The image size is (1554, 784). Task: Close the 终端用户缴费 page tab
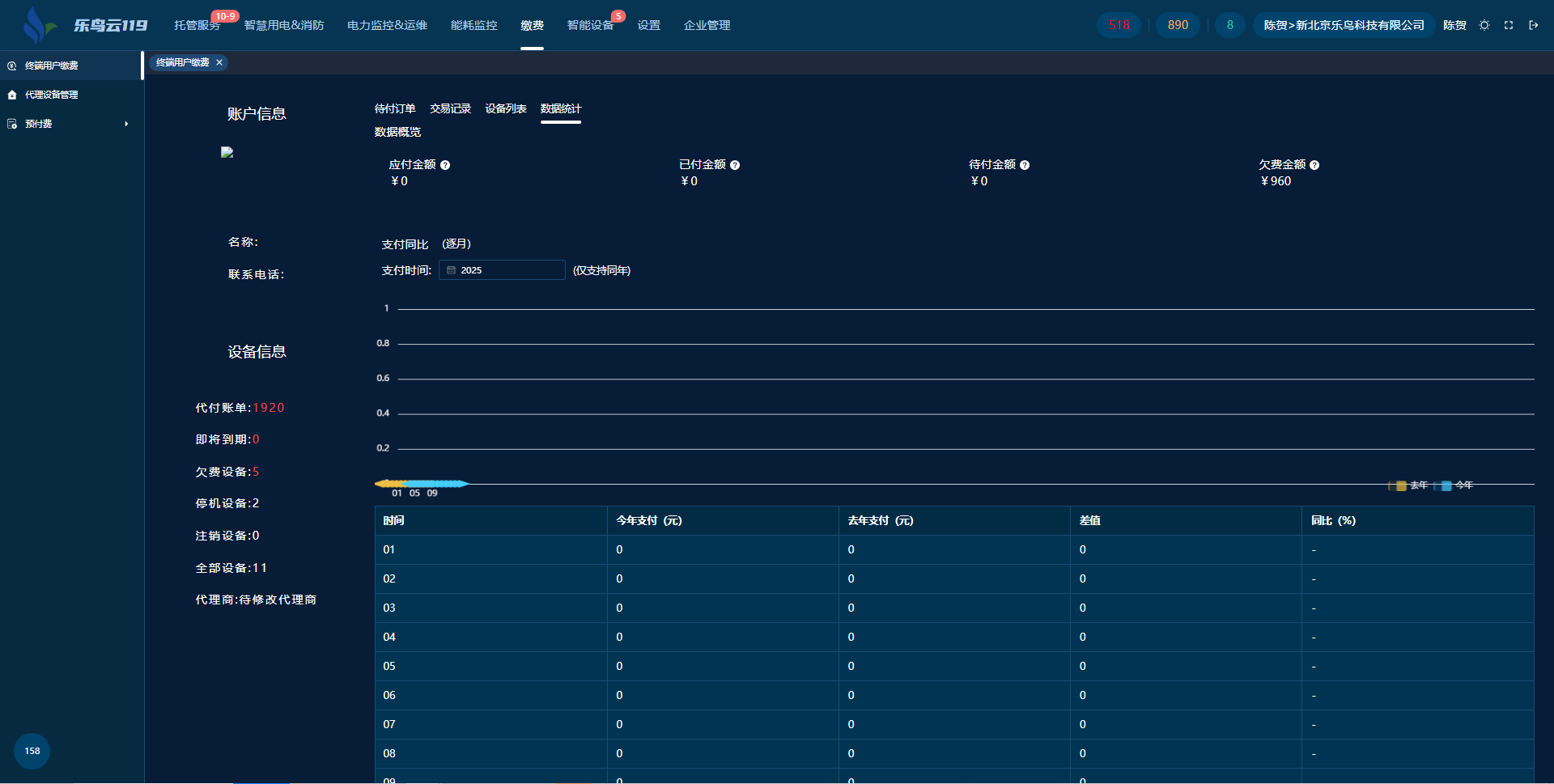pos(219,62)
